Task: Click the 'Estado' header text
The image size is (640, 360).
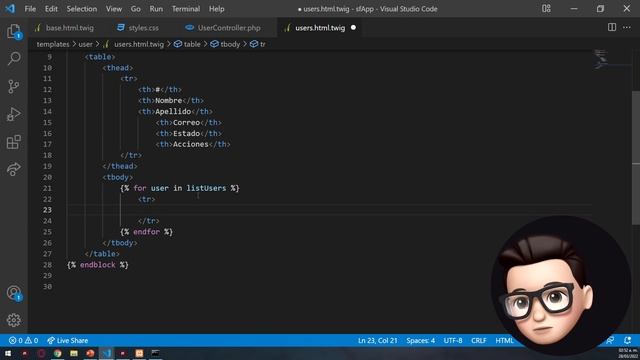Action: coord(186,133)
